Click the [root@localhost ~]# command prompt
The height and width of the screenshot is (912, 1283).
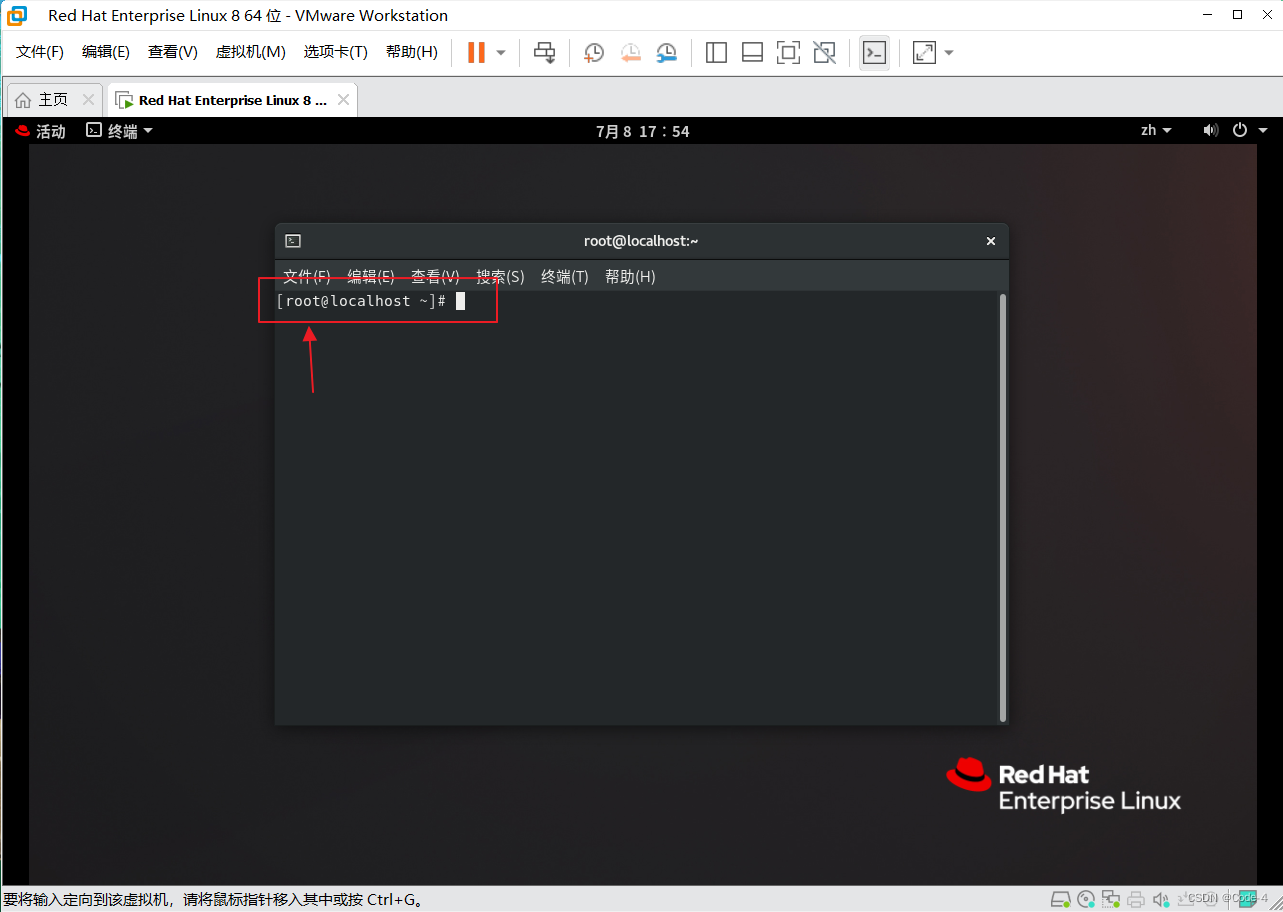click(x=361, y=301)
